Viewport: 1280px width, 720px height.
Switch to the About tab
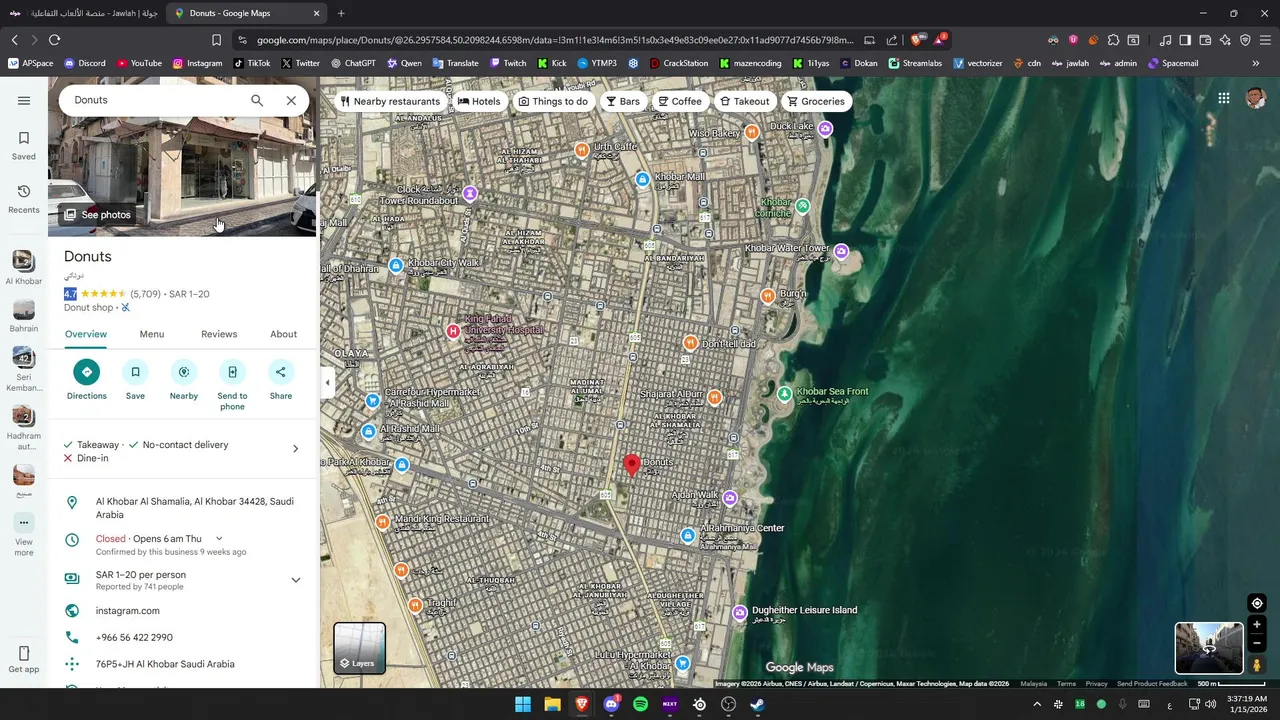pyautogui.click(x=283, y=334)
